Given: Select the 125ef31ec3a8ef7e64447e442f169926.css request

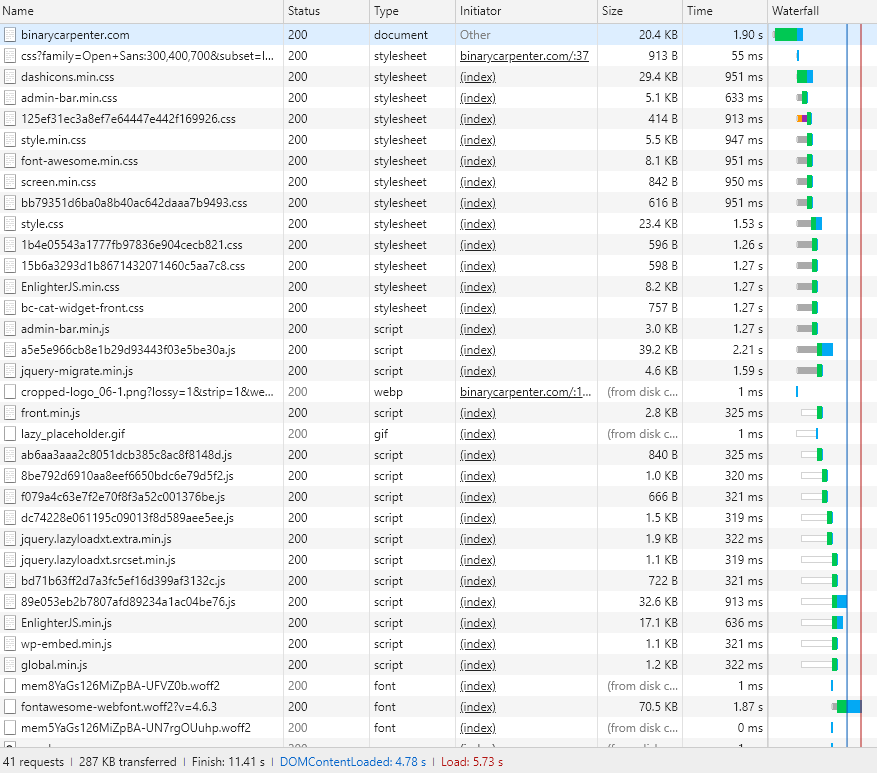Looking at the screenshot, I should [x=128, y=119].
